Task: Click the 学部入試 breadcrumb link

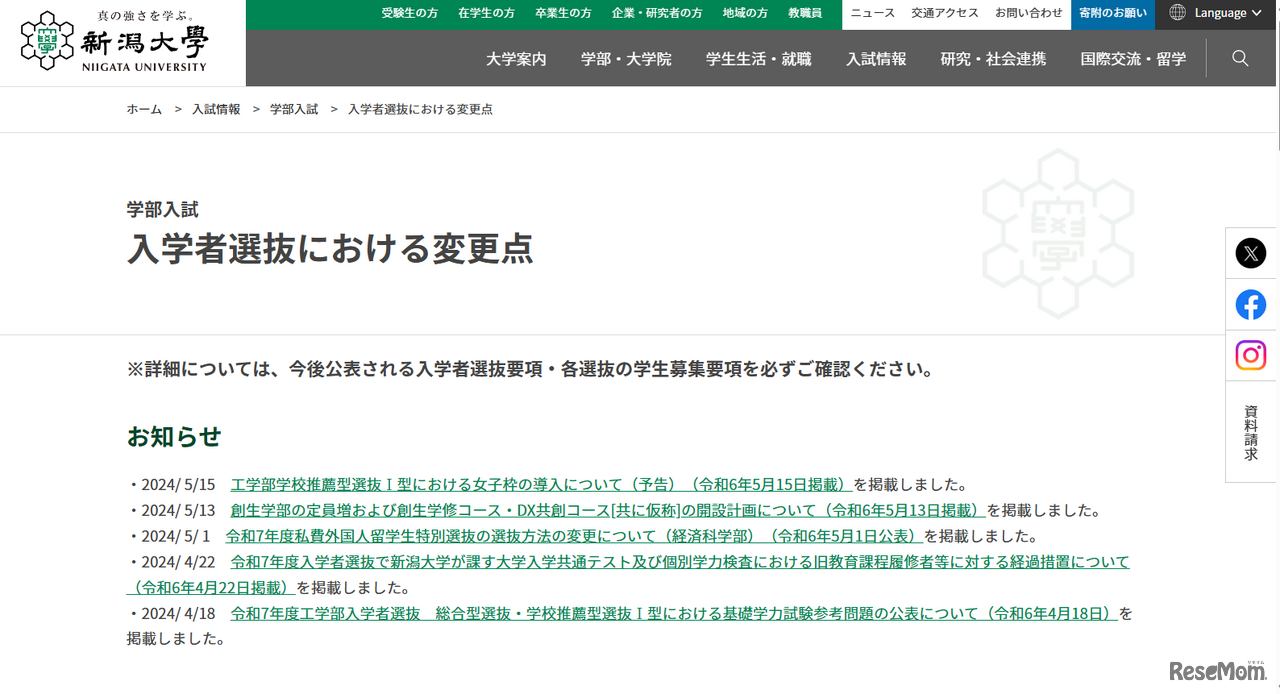Action: click(x=292, y=109)
